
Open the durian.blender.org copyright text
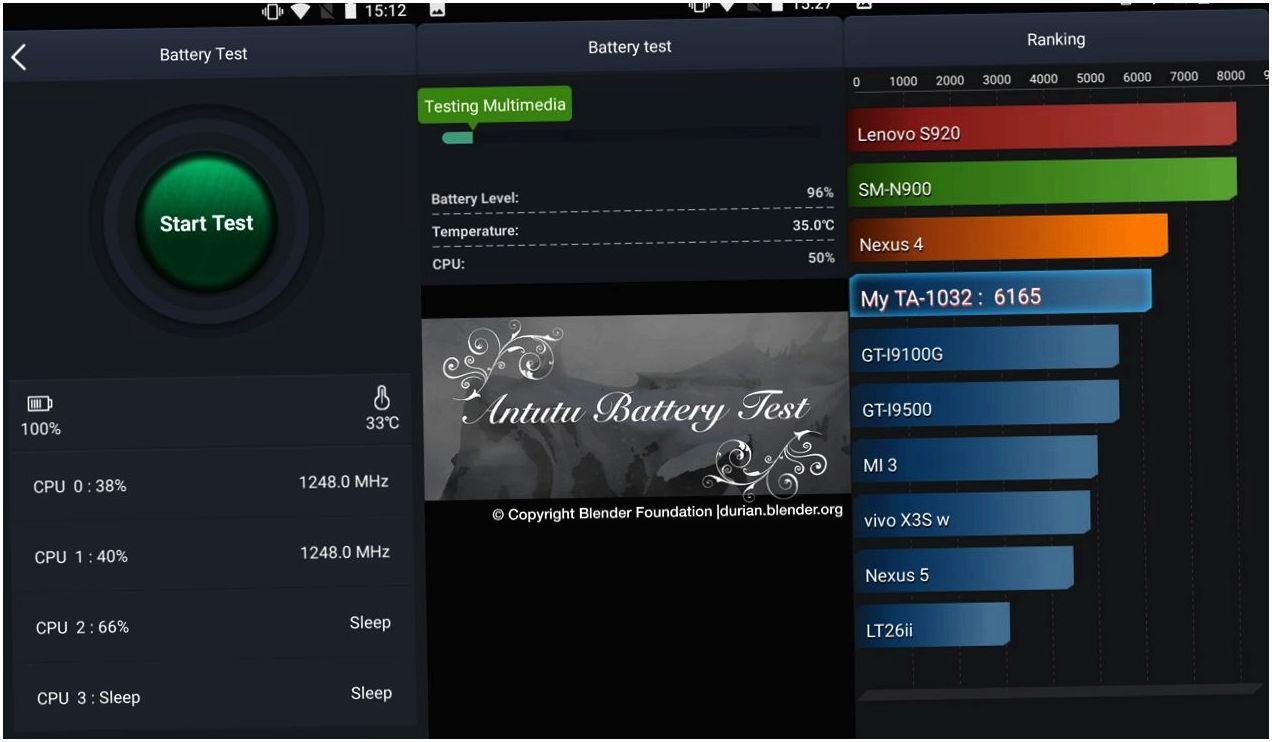pos(667,512)
